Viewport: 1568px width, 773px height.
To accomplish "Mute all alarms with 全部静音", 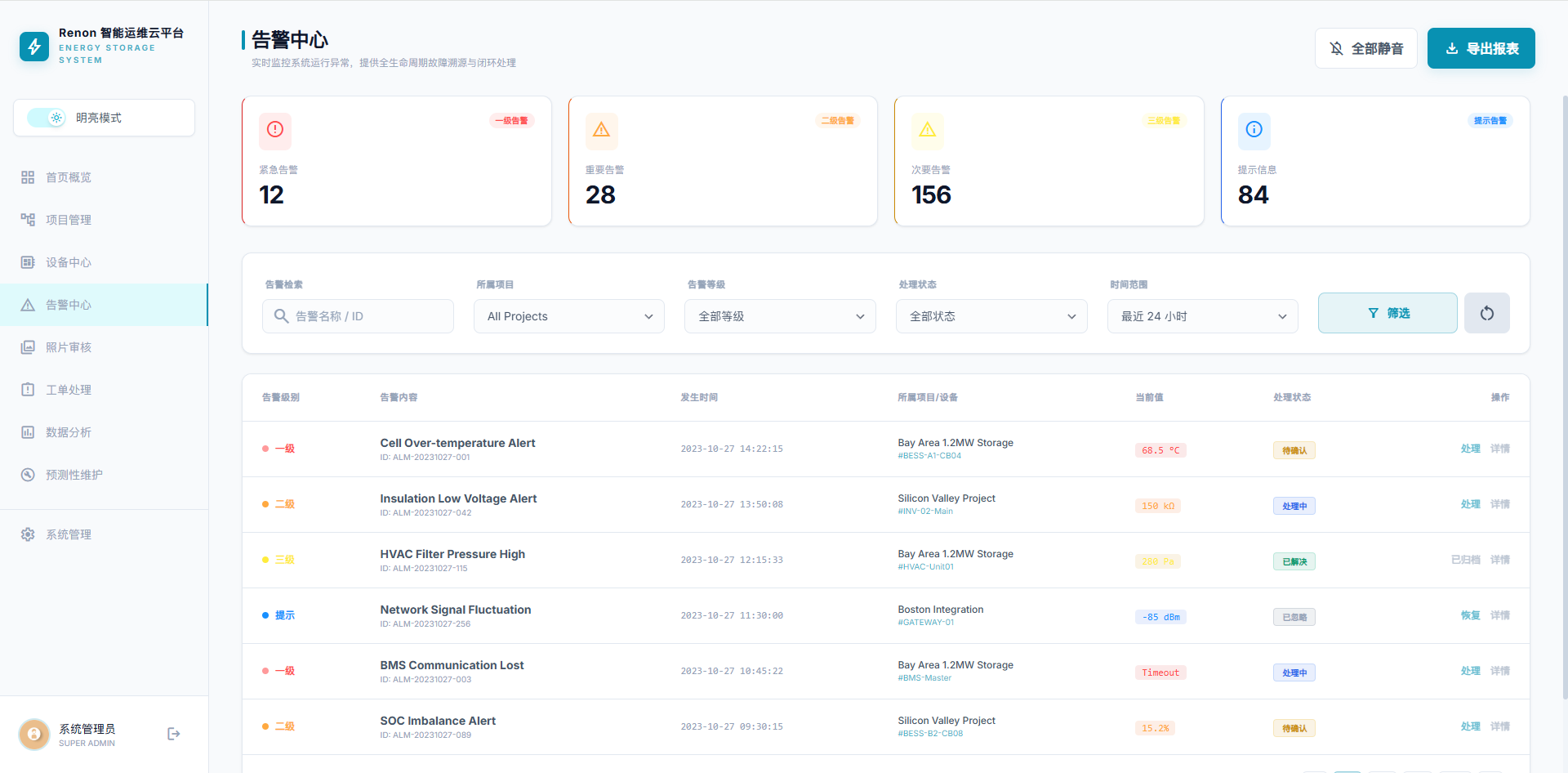I will [x=1365, y=48].
